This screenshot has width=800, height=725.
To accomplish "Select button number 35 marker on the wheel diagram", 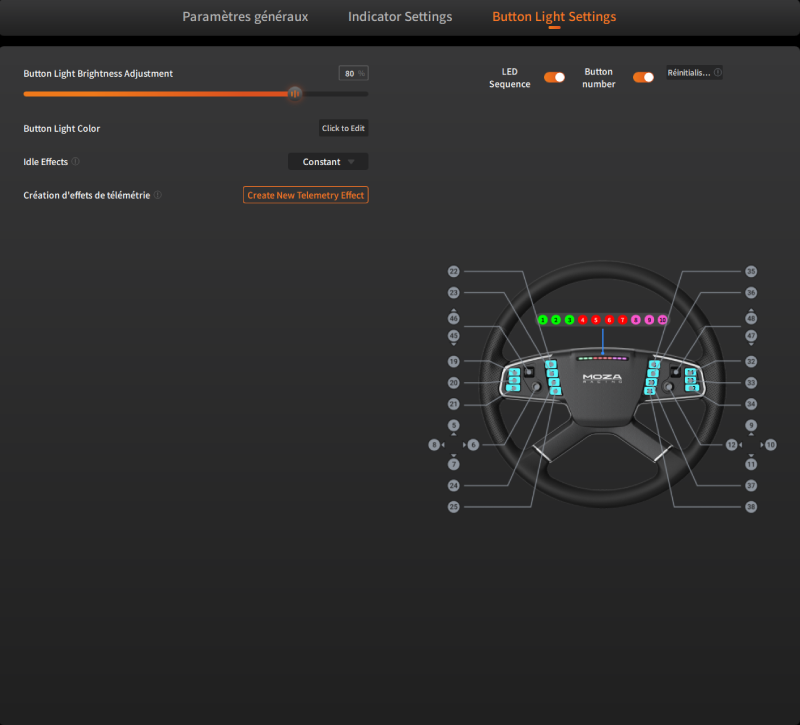I will point(751,272).
